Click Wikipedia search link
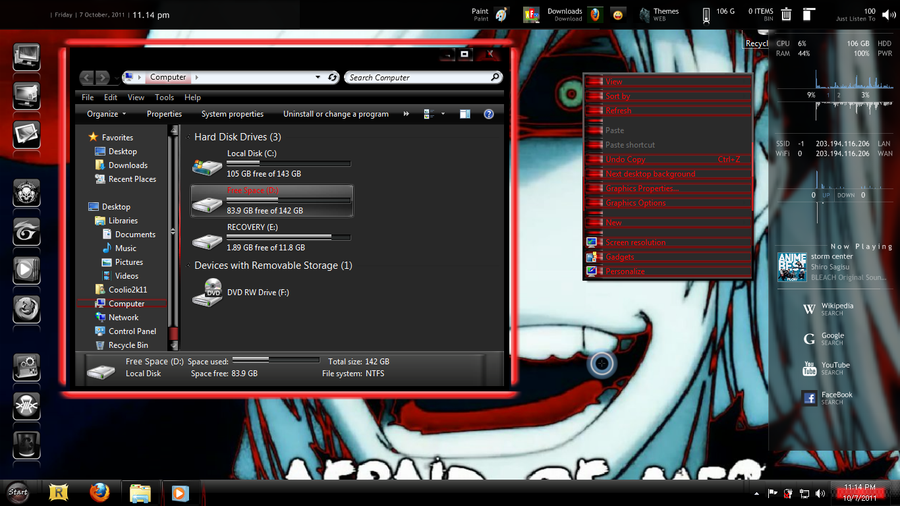 828,309
